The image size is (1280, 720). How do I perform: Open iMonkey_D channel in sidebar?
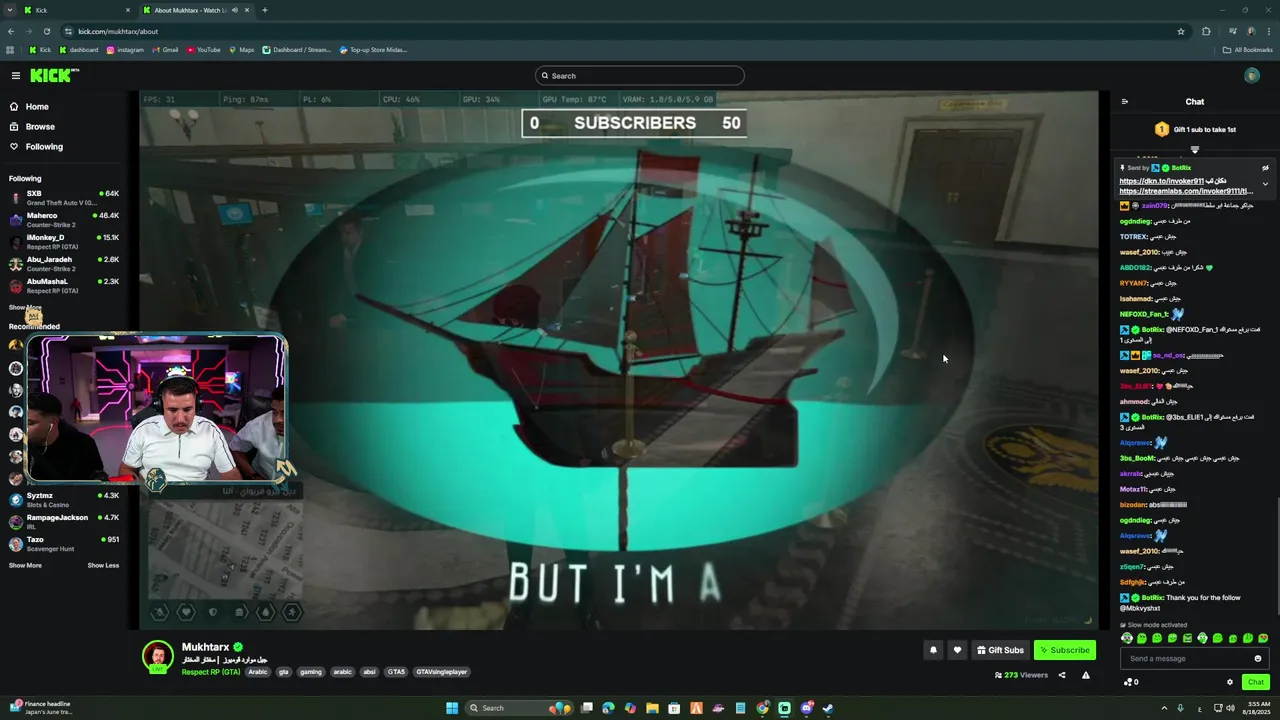click(x=64, y=242)
